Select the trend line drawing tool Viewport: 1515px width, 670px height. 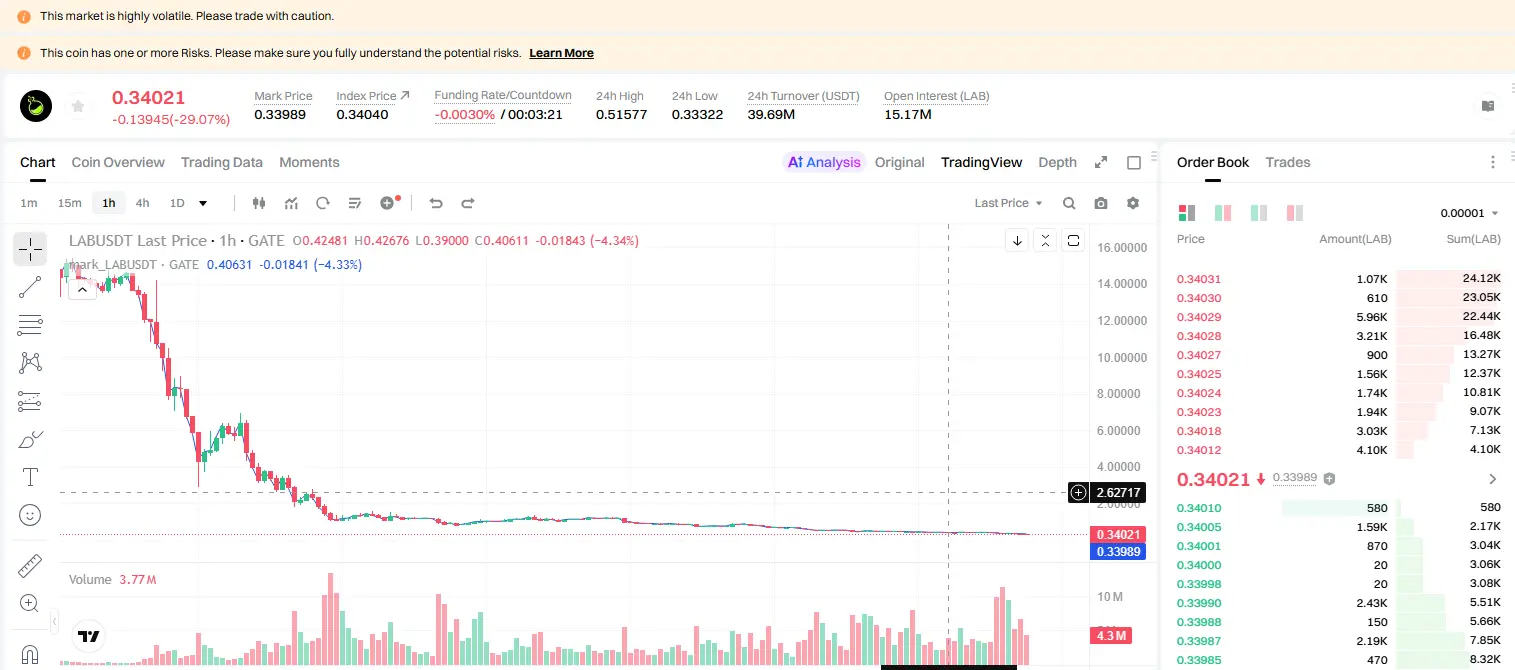point(30,287)
